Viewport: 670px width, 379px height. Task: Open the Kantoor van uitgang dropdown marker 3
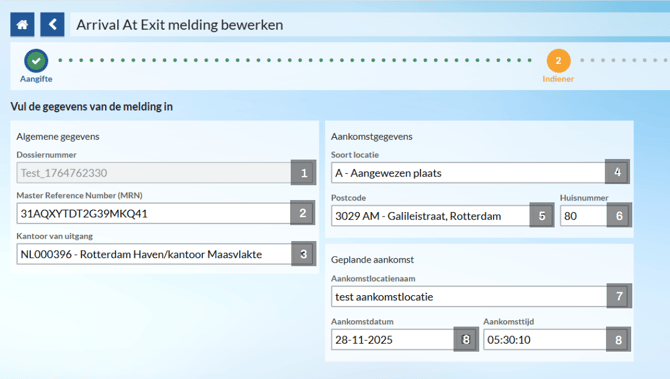point(303,254)
